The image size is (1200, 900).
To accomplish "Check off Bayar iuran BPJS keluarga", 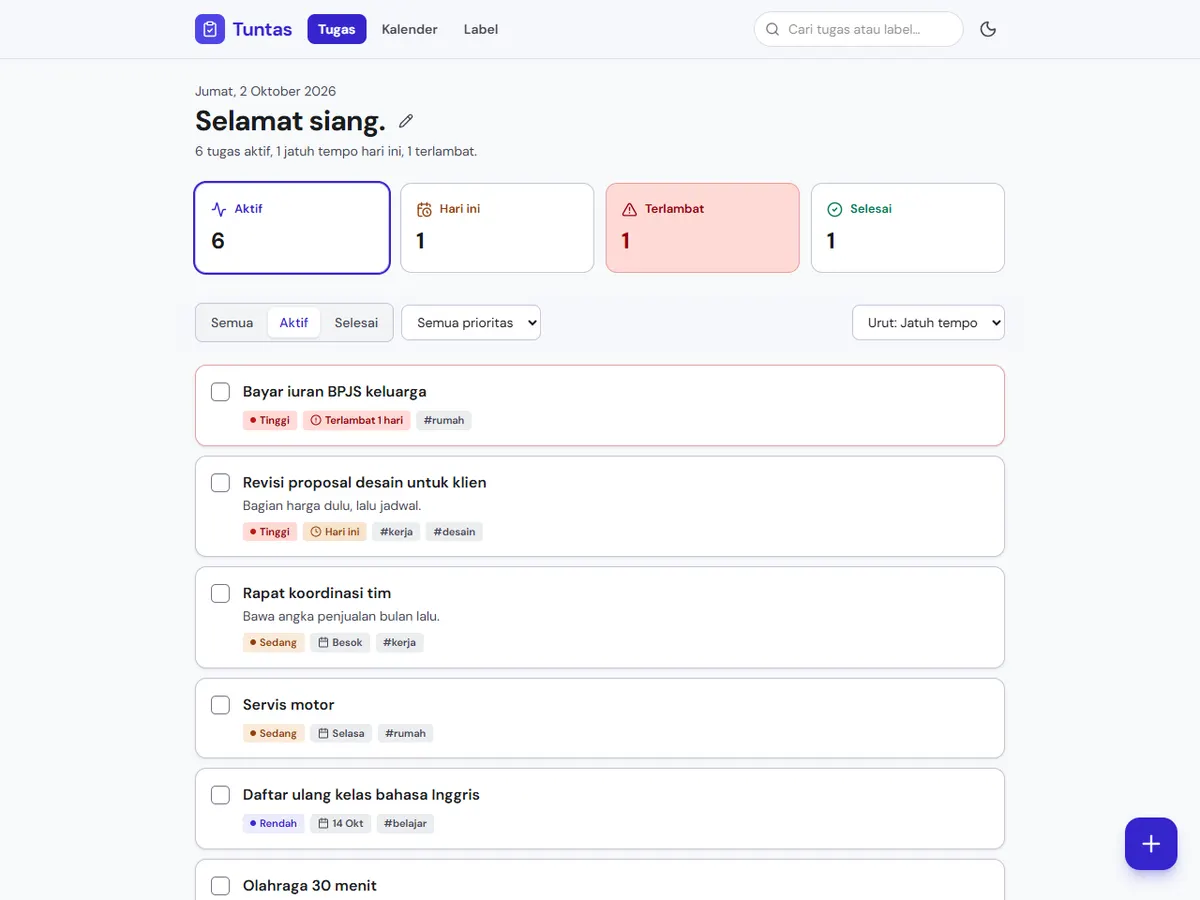I will coord(220,391).
